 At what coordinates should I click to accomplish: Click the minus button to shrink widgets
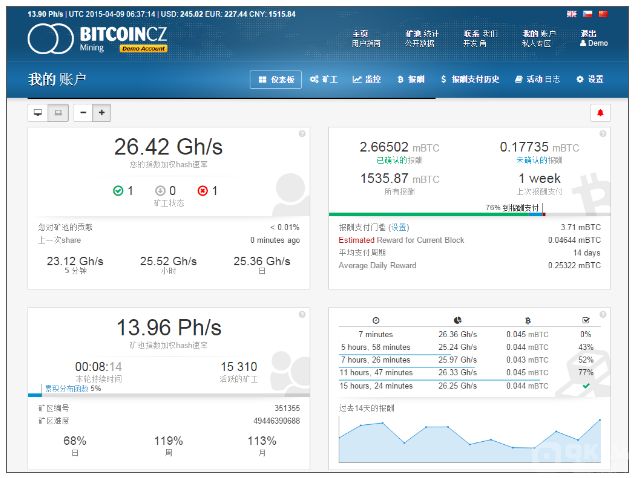[82, 113]
